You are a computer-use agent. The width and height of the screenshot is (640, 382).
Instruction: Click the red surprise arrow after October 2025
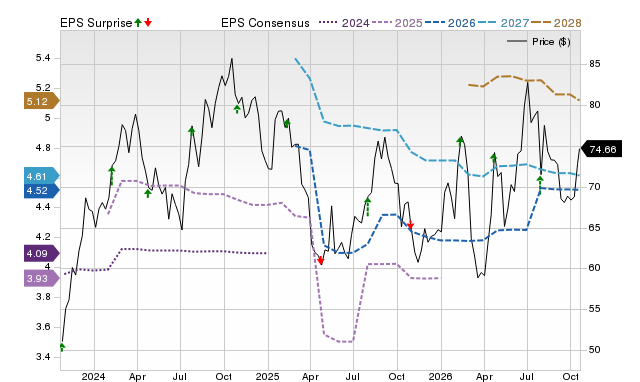[411, 225]
